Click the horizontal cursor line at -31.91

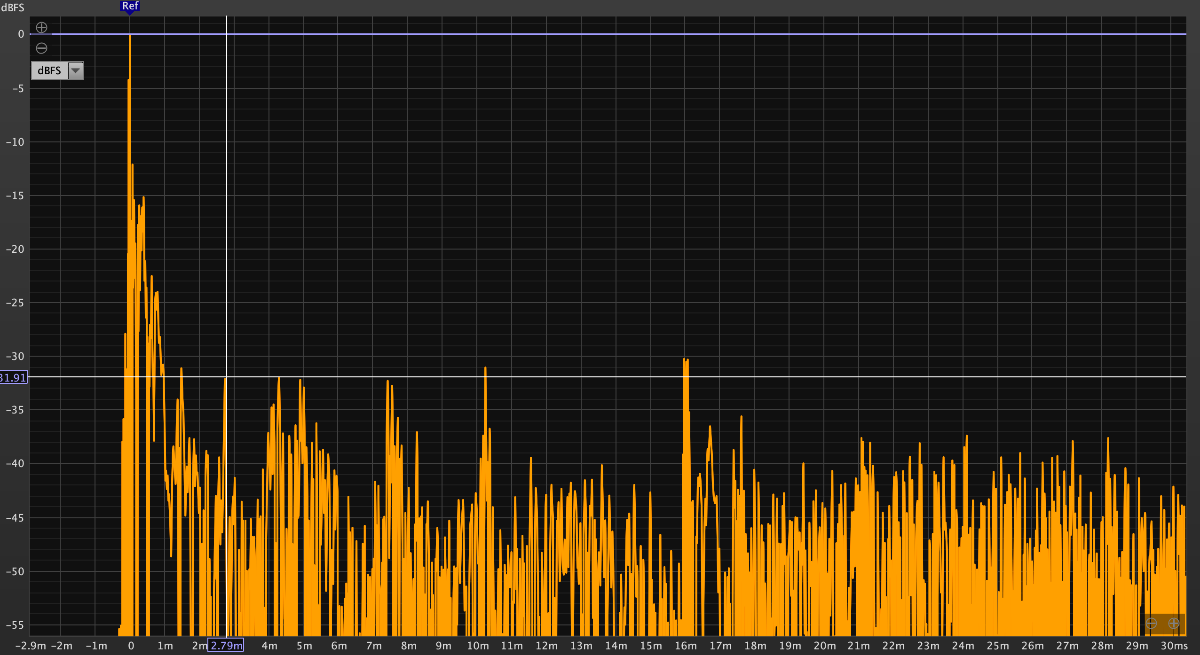[700, 377]
